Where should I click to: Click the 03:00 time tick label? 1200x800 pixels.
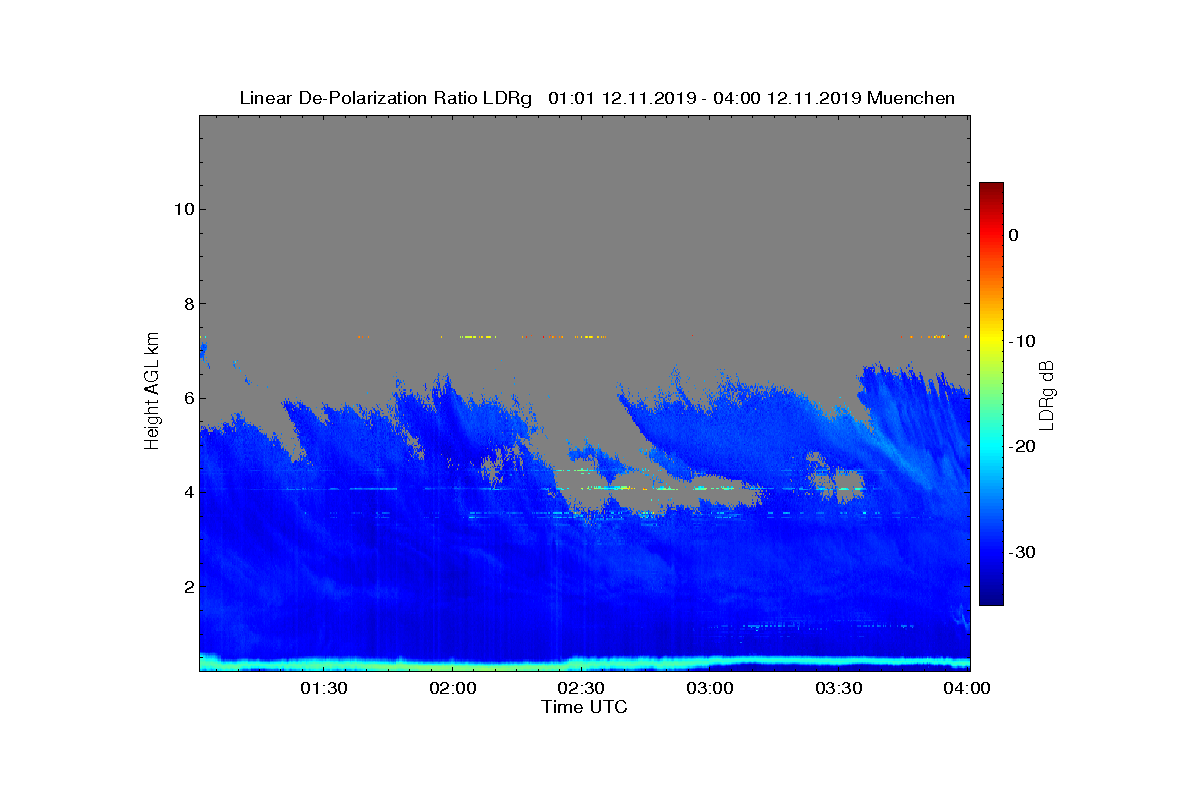click(710, 688)
